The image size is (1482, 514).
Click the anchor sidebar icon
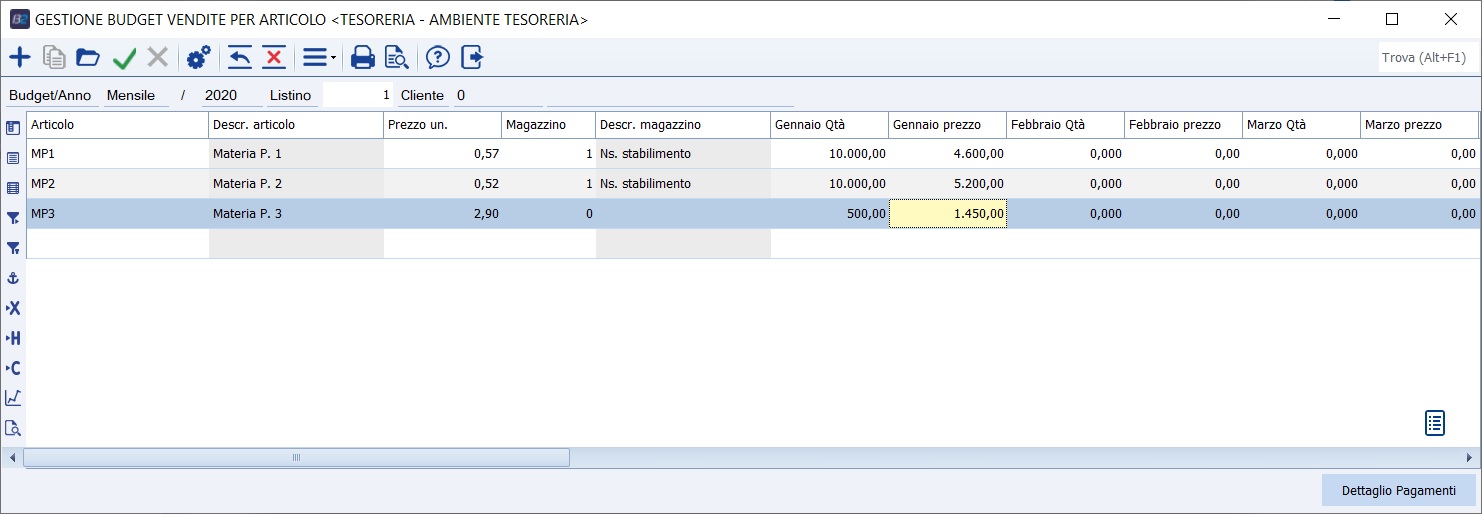[13, 278]
